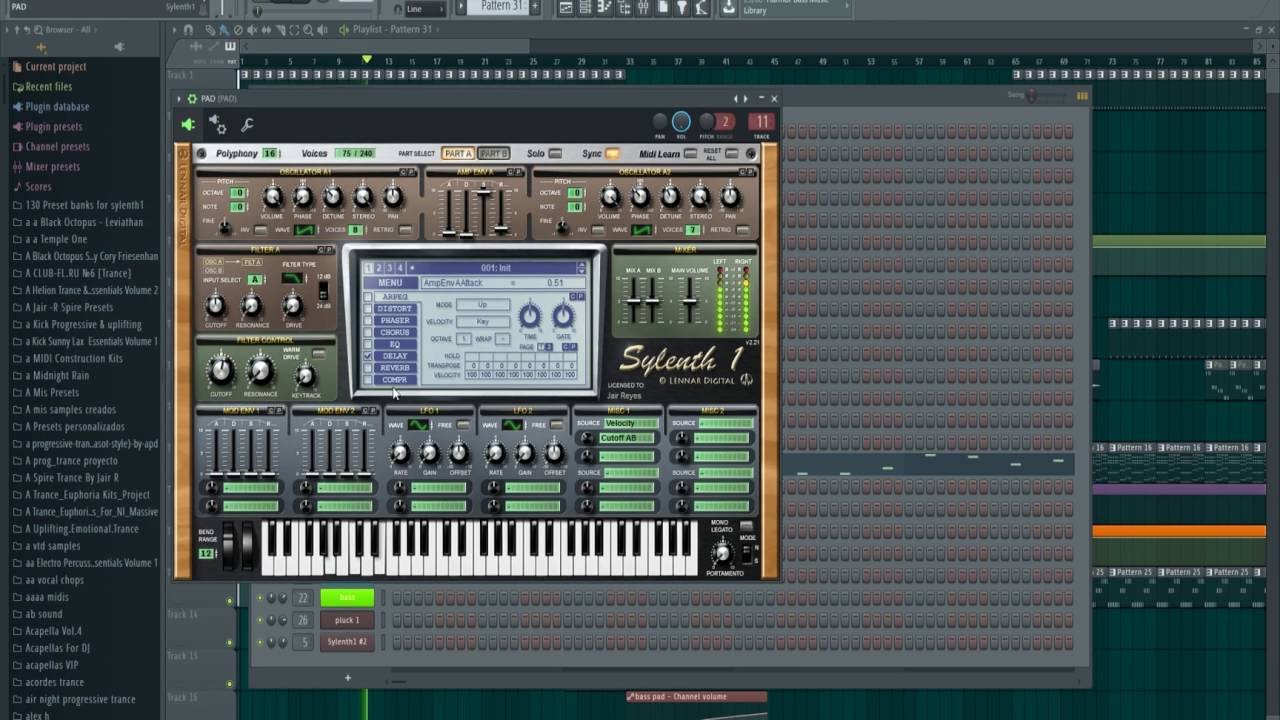Open the wrench tools icon in PAD

coord(247,124)
